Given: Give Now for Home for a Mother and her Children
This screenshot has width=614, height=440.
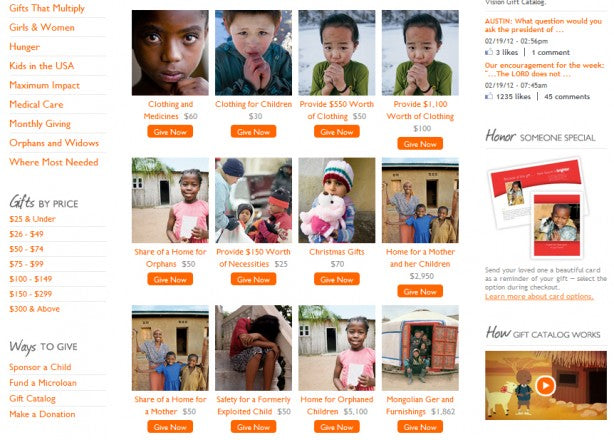Looking at the screenshot, I should click(420, 291).
